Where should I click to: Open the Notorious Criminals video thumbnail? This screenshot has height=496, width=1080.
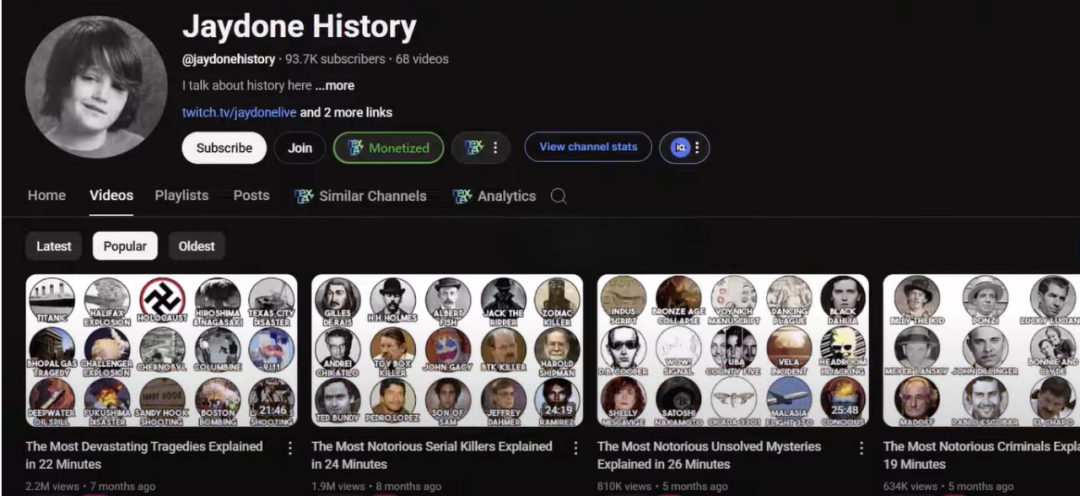coord(982,351)
